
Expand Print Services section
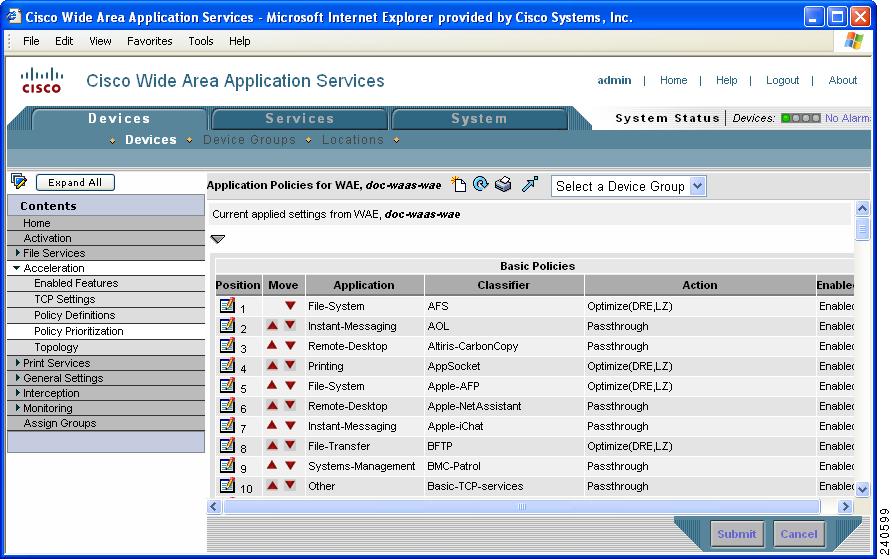click(18, 362)
